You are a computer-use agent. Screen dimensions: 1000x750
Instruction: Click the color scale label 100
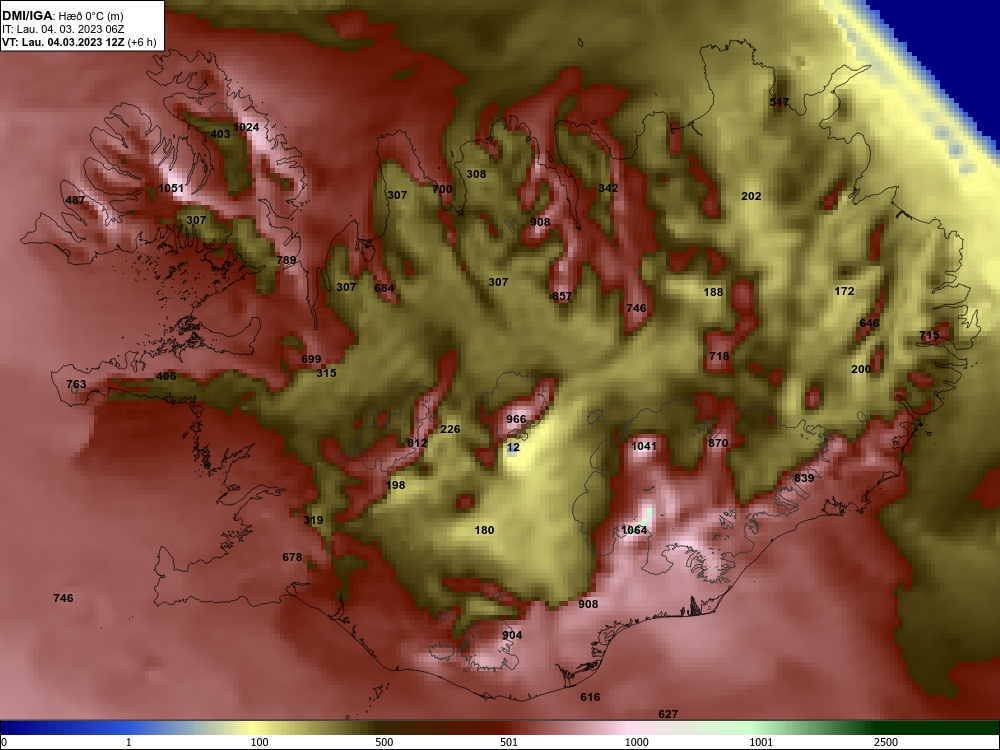(259, 742)
